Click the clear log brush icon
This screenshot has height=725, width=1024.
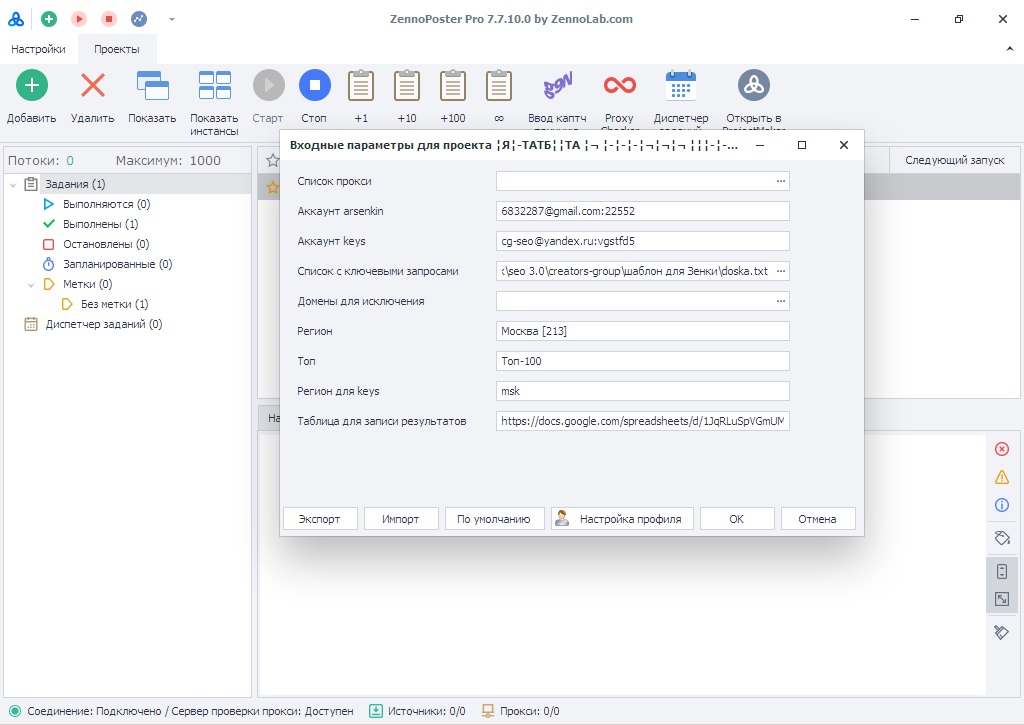pyautogui.click(x=1002, y=632)
